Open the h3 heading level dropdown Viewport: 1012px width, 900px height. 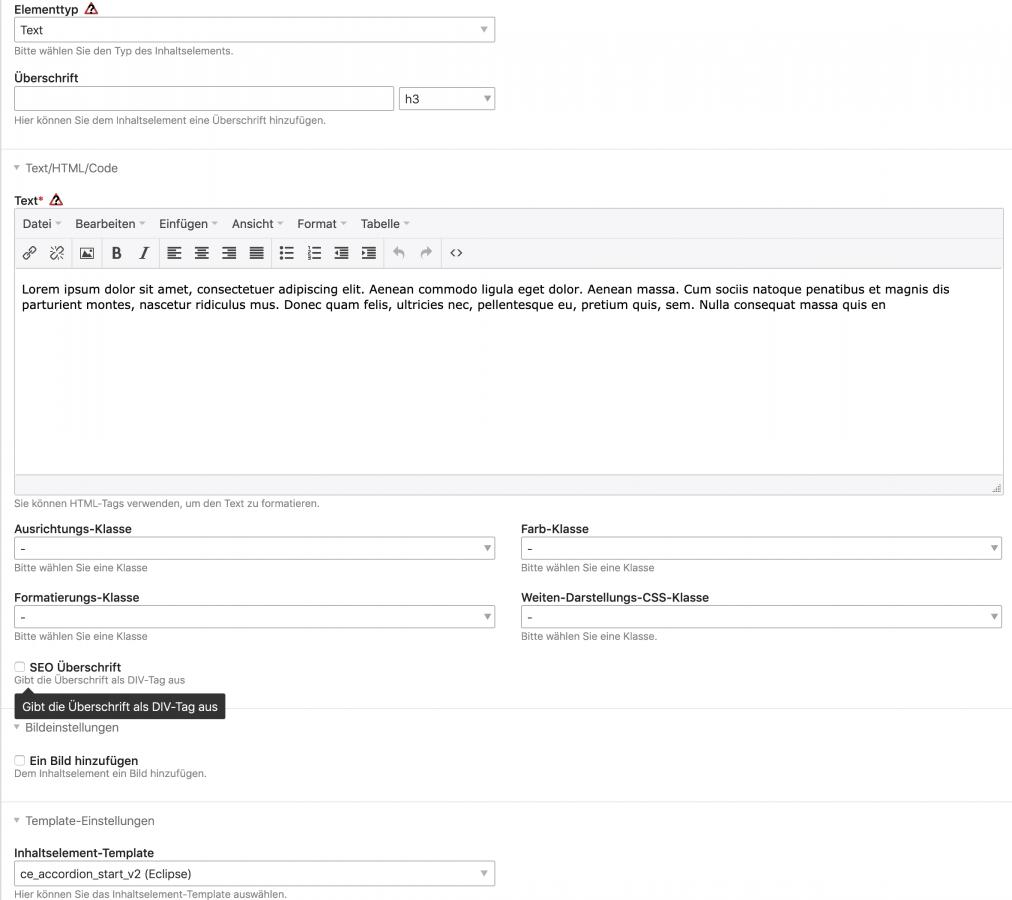point(446,99)
